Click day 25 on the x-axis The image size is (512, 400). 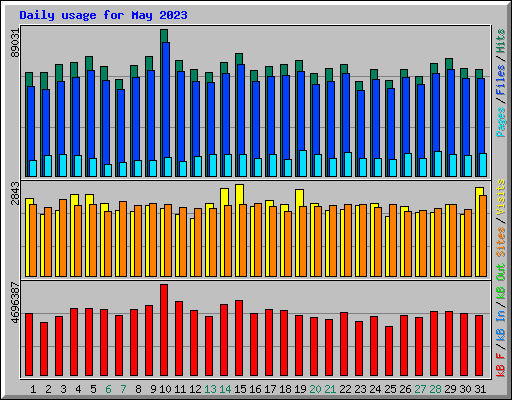pos(390,389)
